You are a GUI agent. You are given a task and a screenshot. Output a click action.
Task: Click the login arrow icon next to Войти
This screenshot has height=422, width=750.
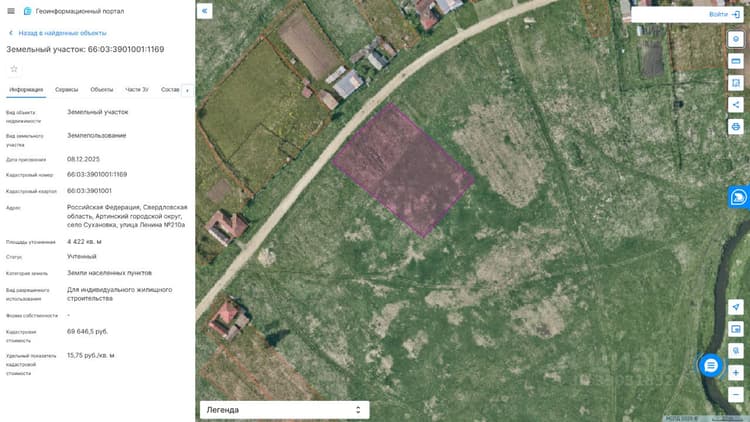click(736, 14)
